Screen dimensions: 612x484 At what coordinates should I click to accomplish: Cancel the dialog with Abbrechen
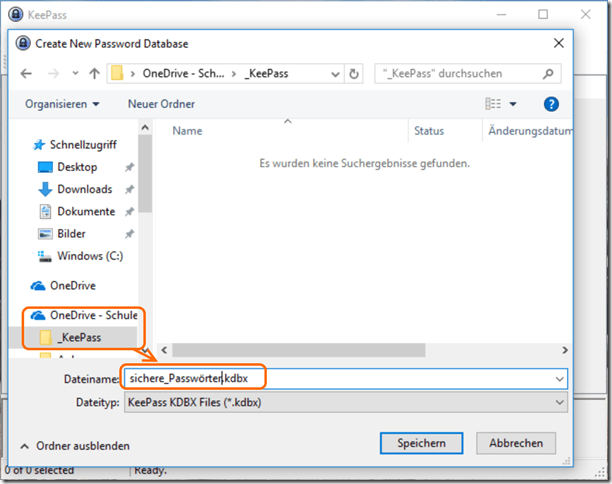[516, 443]
